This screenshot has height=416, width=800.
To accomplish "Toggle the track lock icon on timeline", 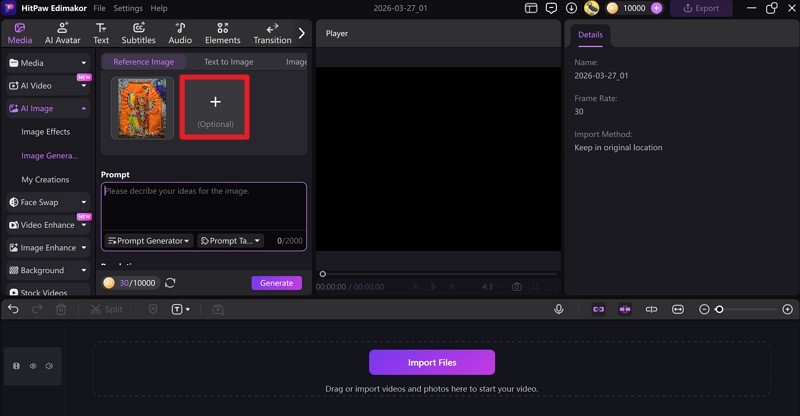I will pyautogui.click(x=16, y=366).
